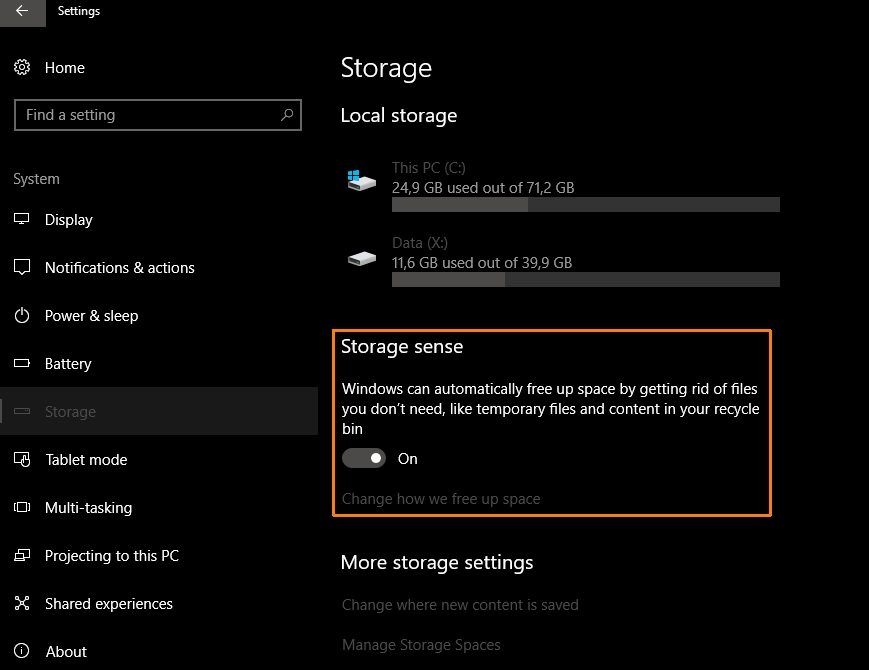This screenshot has width=869, height=670.
Task: Select Storage in the sidebar
Action: 70,412
